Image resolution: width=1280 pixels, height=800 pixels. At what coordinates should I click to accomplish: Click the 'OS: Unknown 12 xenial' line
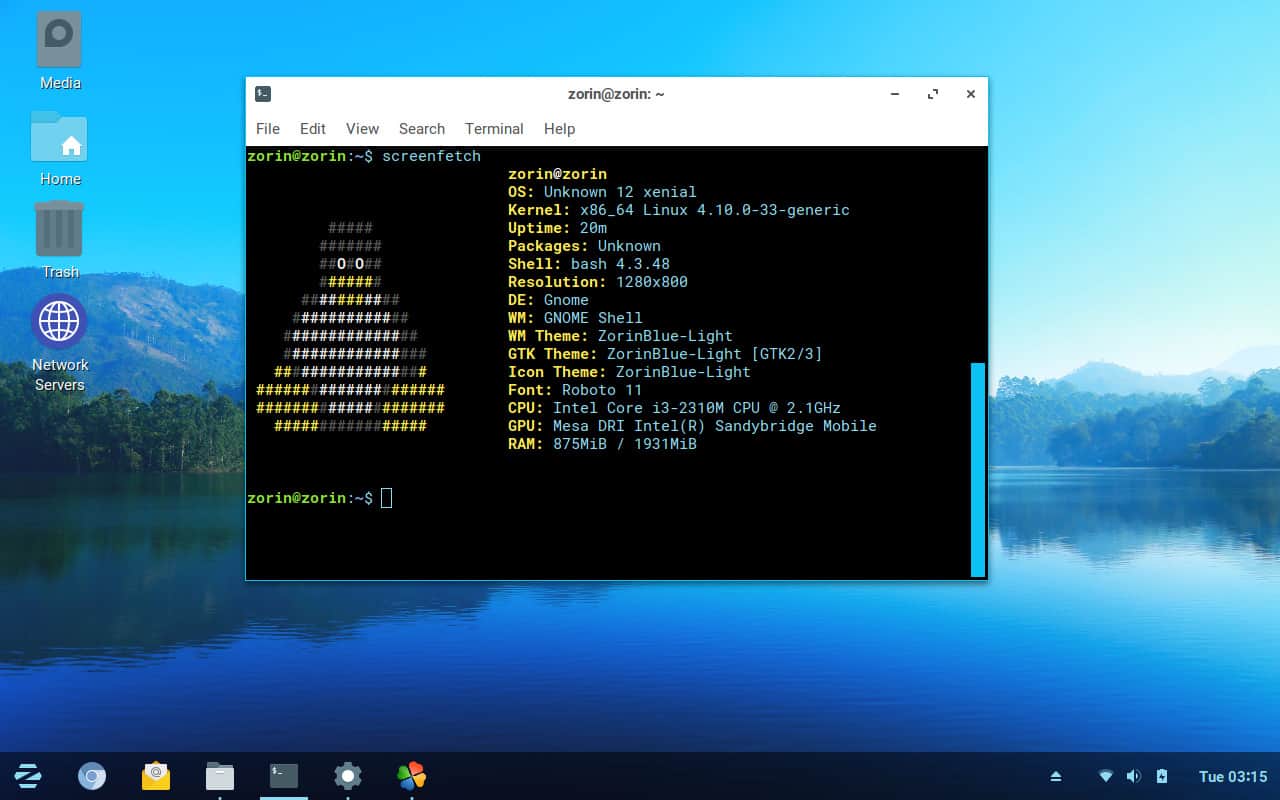[602, 192]
